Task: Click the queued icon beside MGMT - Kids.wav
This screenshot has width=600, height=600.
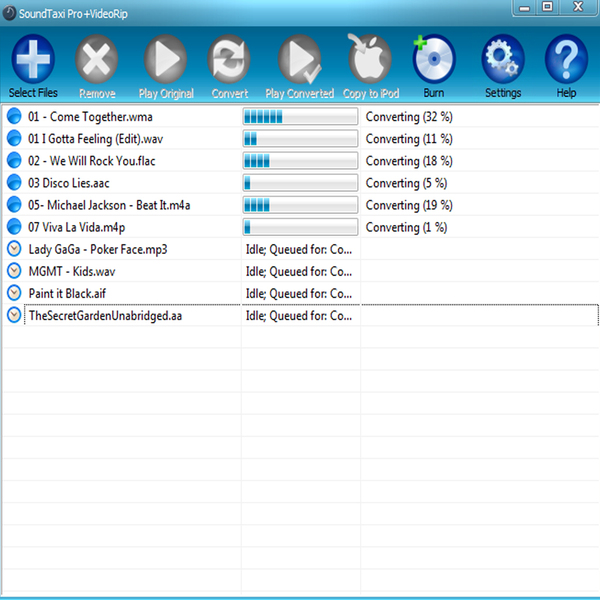Action: coord(14,271)
